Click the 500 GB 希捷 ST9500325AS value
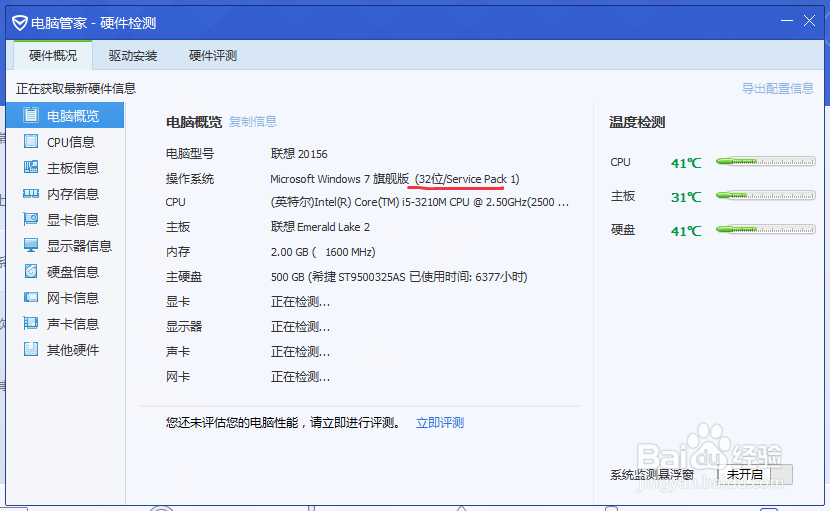Viewport: 830px width, 511px height. point(399,277)
